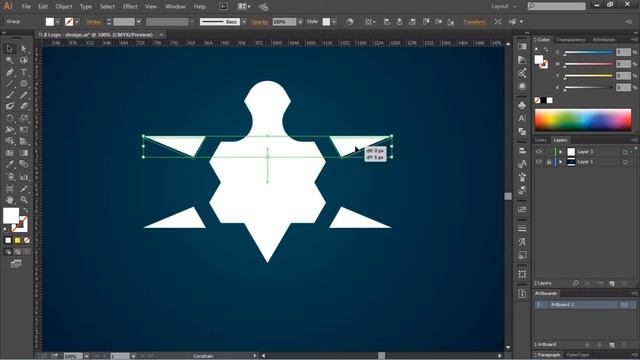Image resolution: width=640 pixels, height=360 pixels.
Task: Click target circle for Layer 1
Action: (625, 162)
